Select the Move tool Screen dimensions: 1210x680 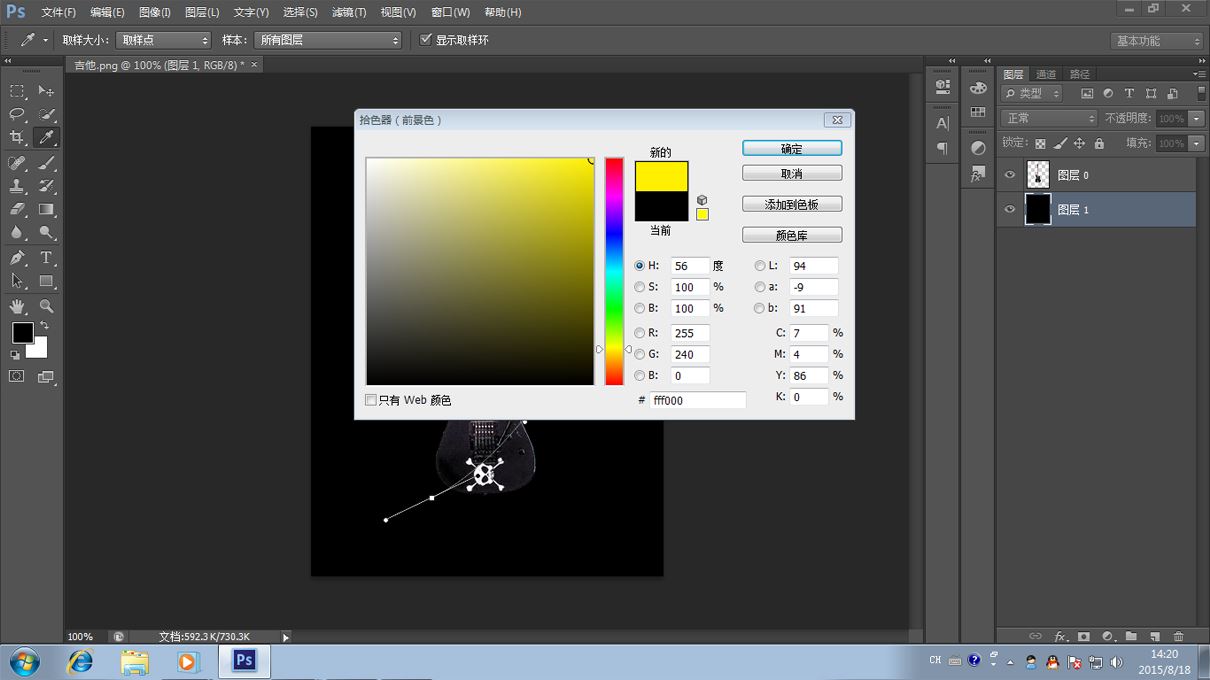click(46, 91)
